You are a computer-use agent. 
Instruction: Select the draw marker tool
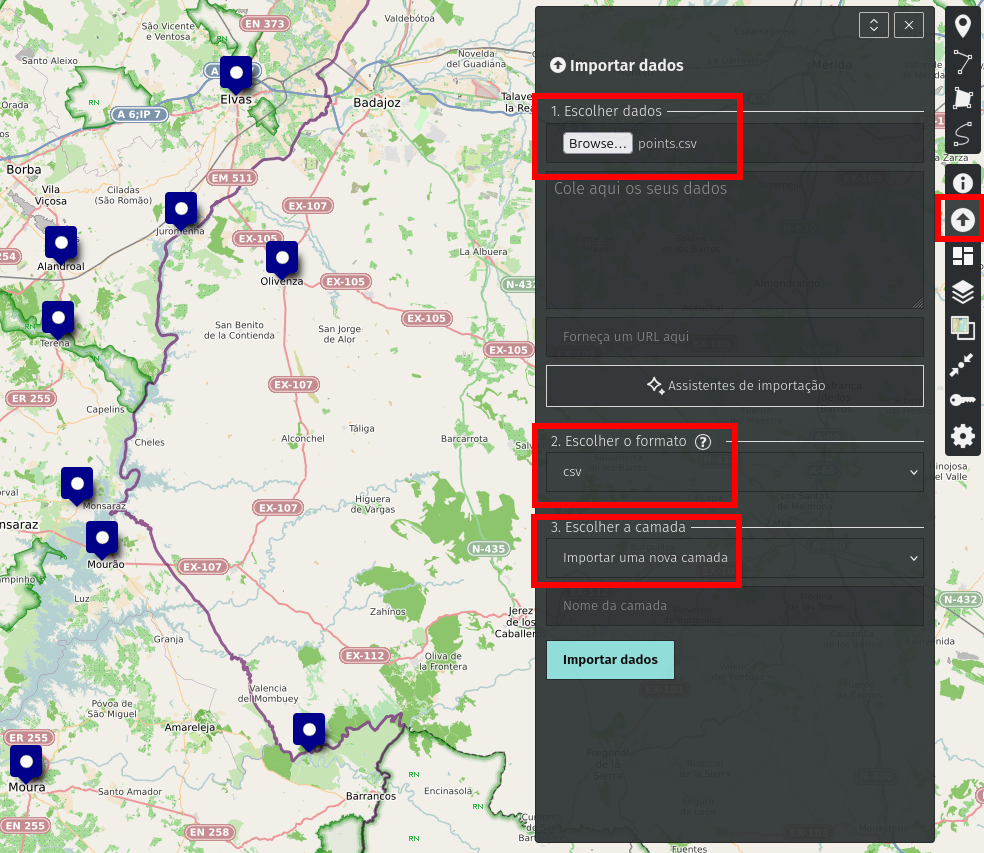click(963, 26)
